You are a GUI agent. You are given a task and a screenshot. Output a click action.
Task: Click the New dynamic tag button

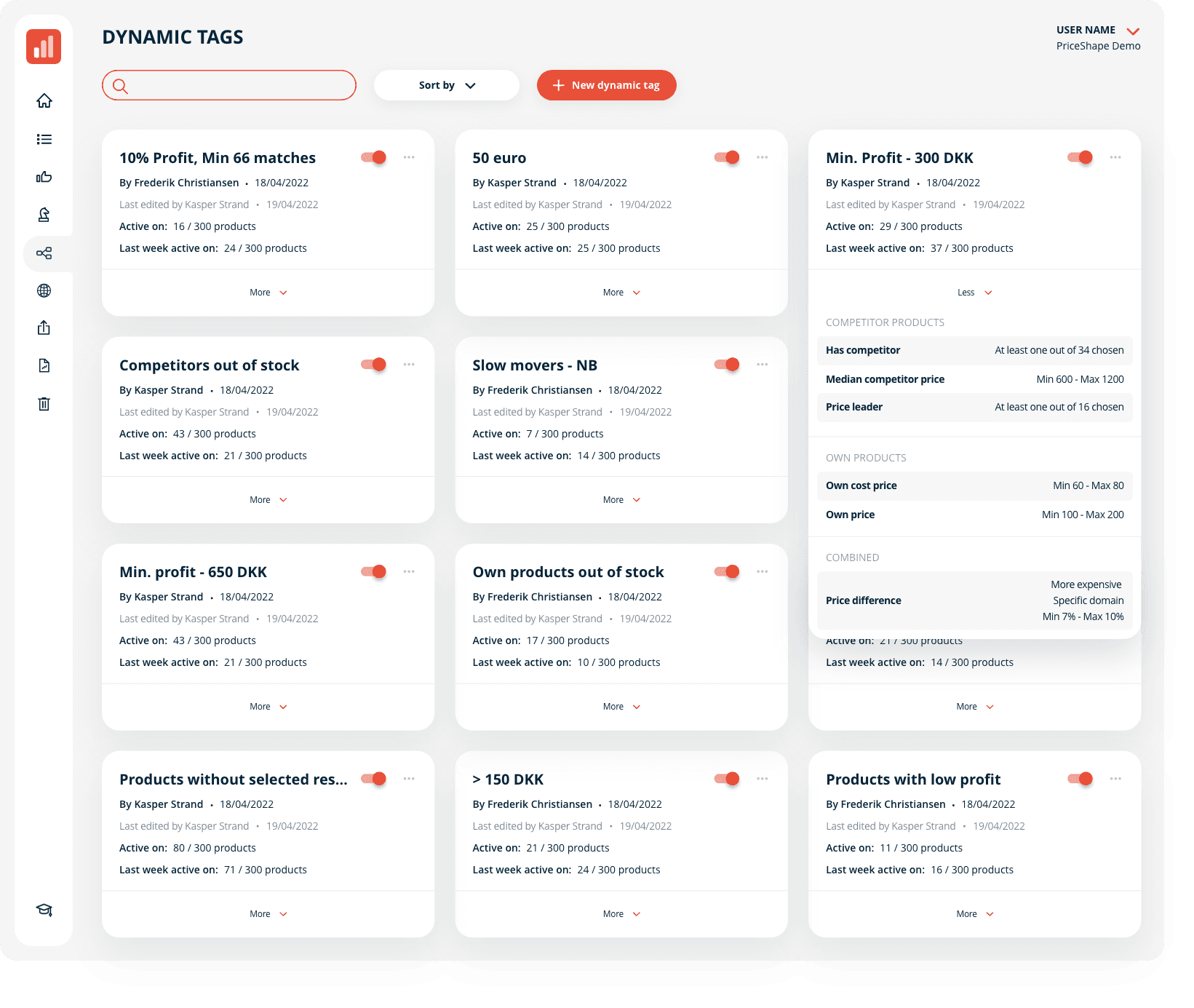(x=607, y=85)
